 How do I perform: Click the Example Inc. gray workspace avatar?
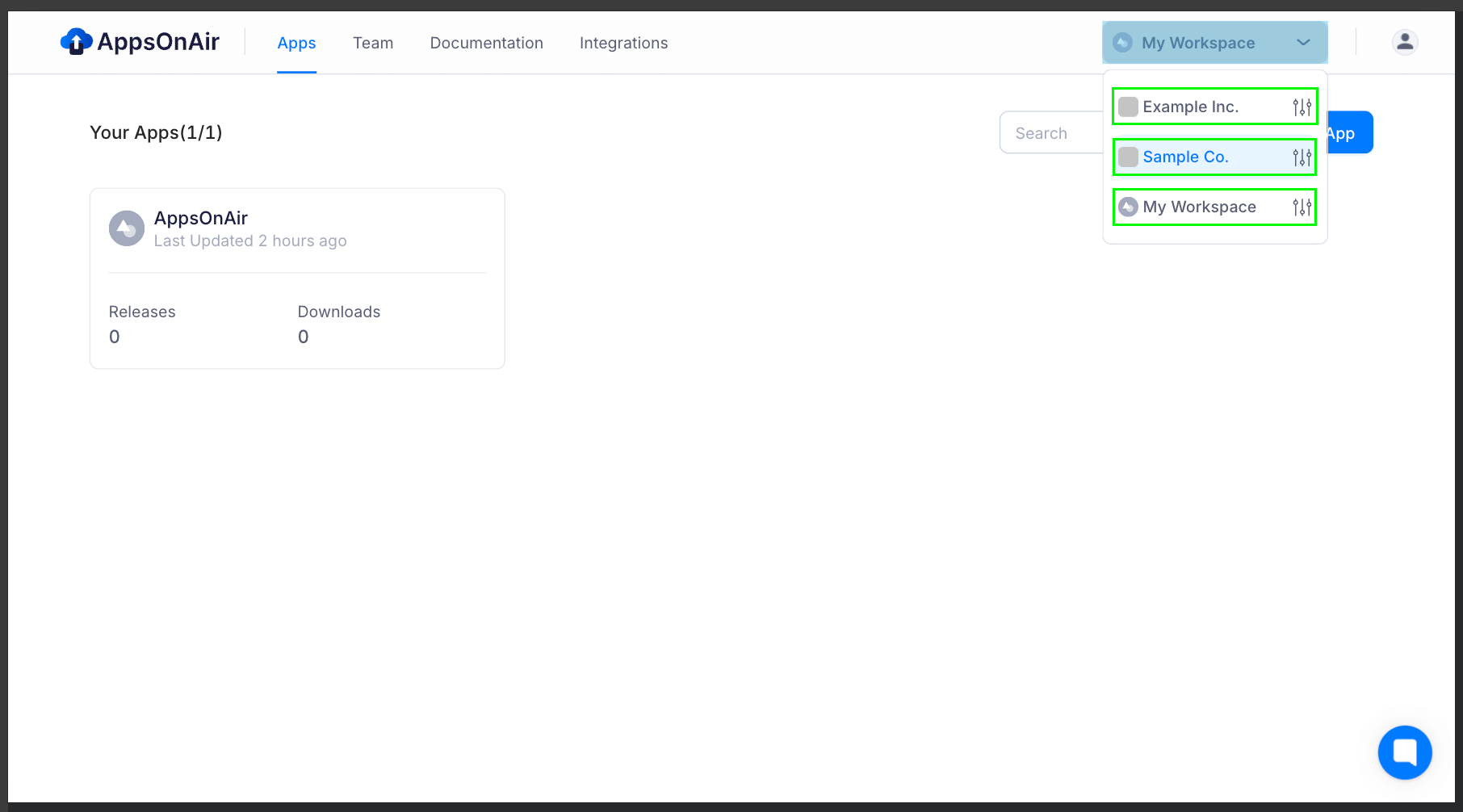(x=1128, y=107)
